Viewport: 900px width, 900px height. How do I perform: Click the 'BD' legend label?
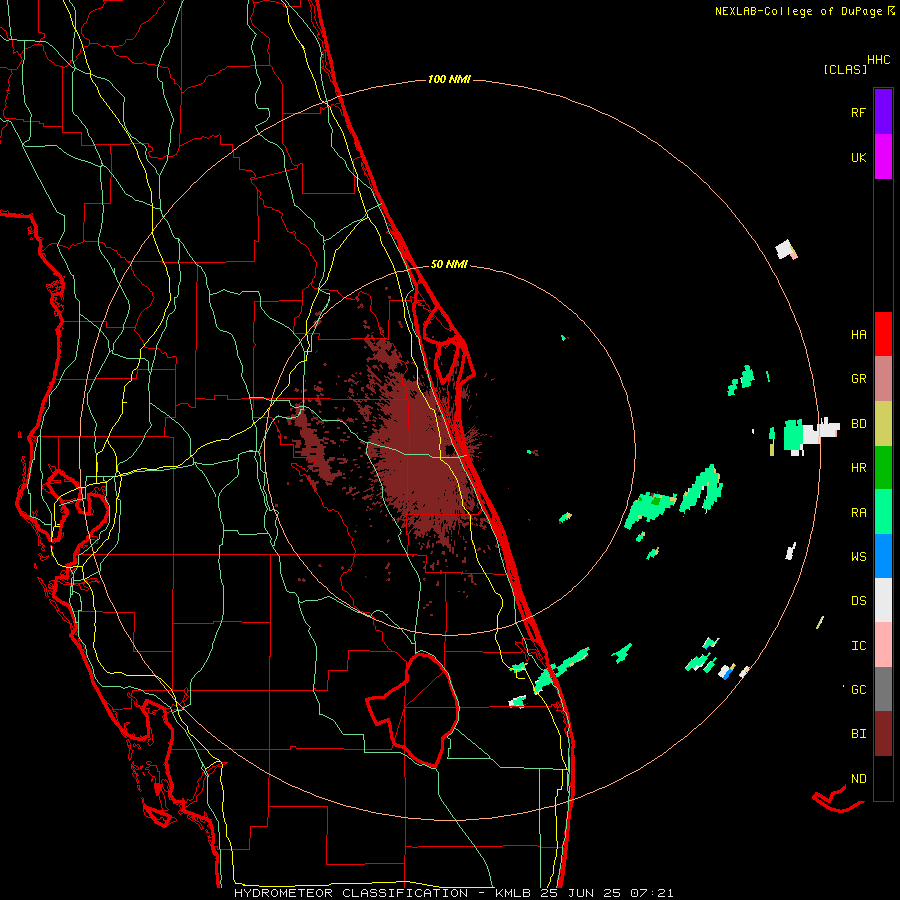point(858,424)
